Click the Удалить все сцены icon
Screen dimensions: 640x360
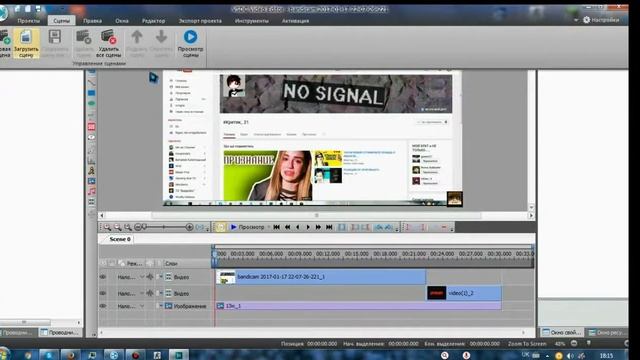click(x=109, y=37)
